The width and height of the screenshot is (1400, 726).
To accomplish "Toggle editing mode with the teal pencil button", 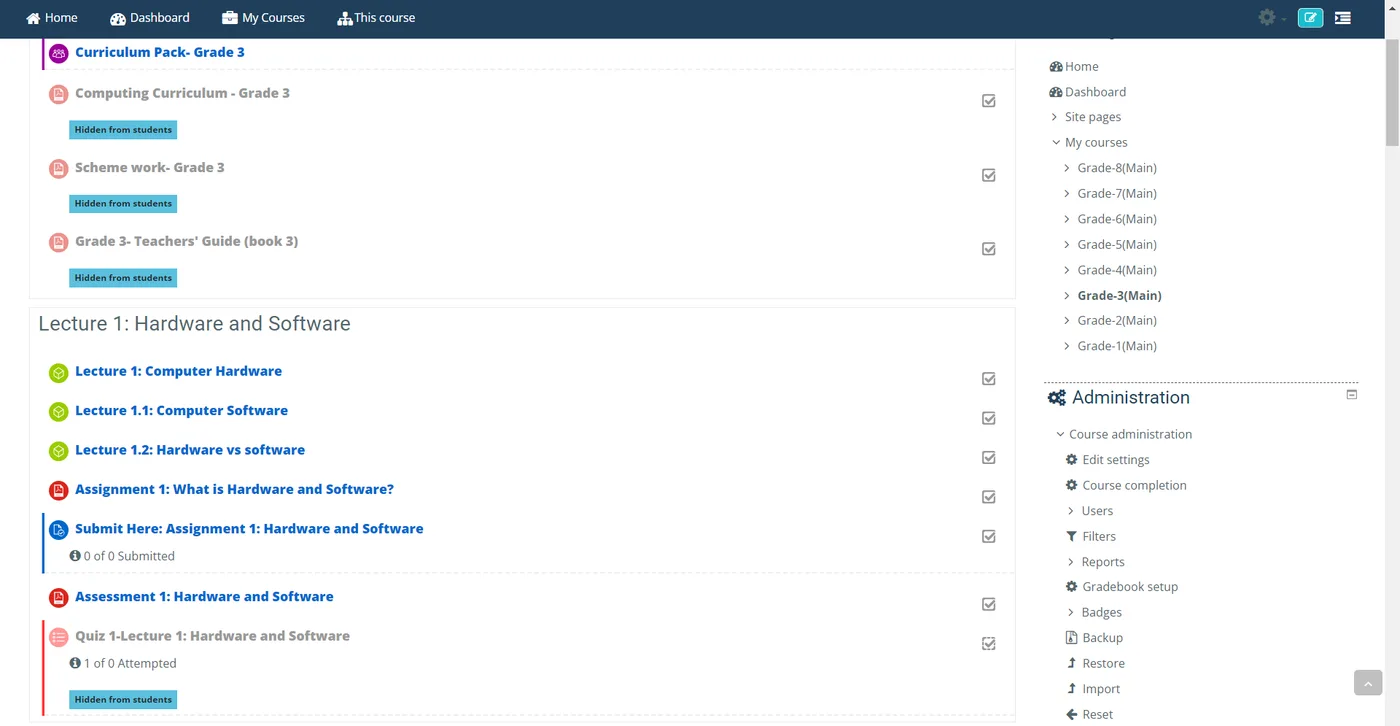I will point(1310,18).
